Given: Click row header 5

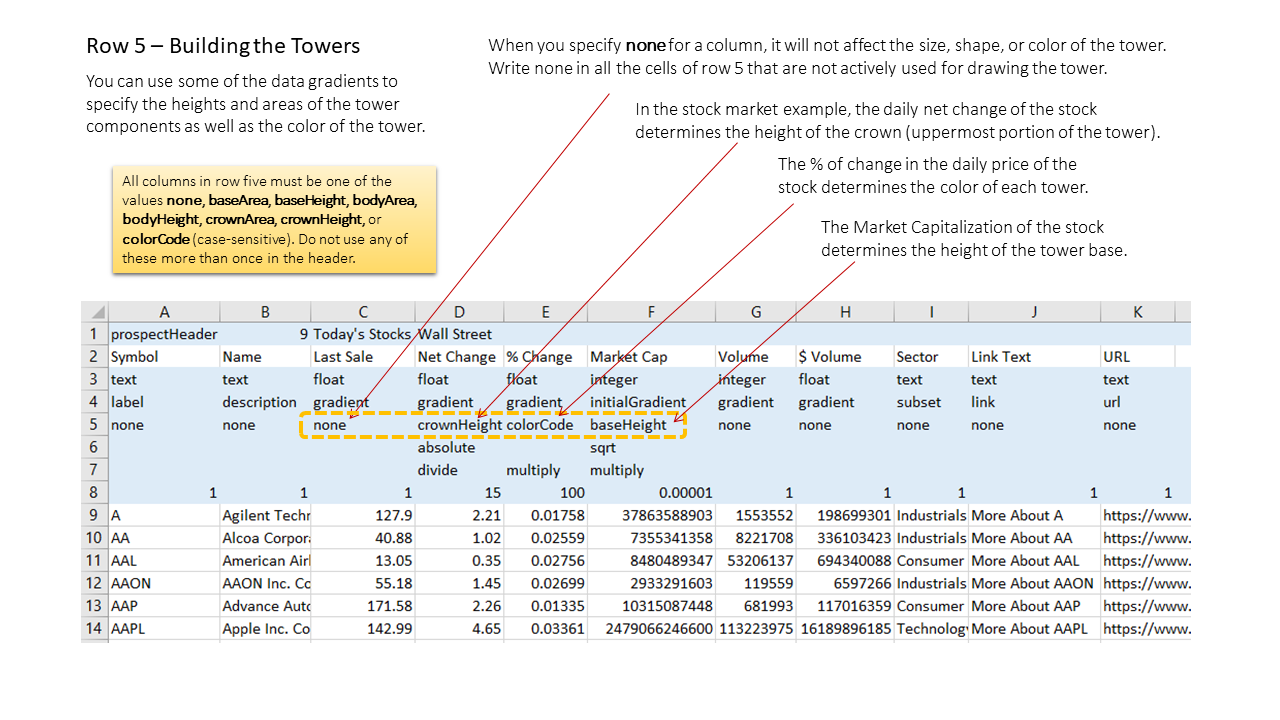Looking at the screenshot, I should [x=95, y=425].
